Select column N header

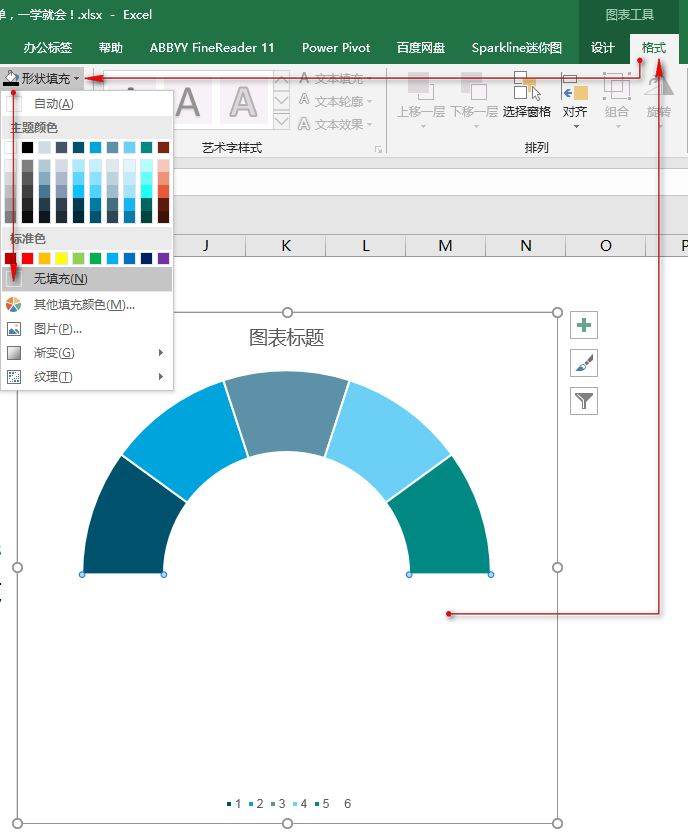(526, 246)
